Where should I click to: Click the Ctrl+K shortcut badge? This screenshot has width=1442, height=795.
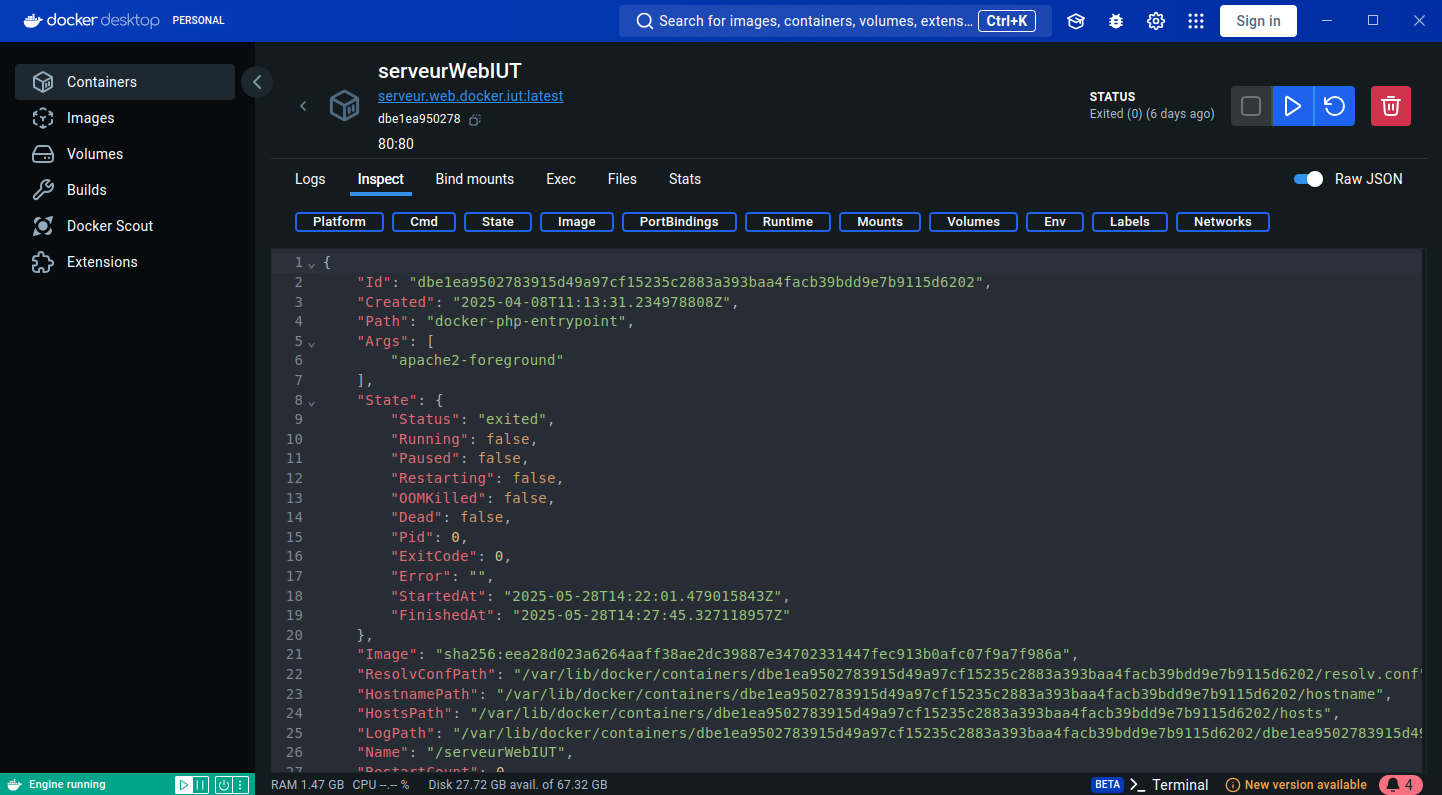(x=1007, y=21)
